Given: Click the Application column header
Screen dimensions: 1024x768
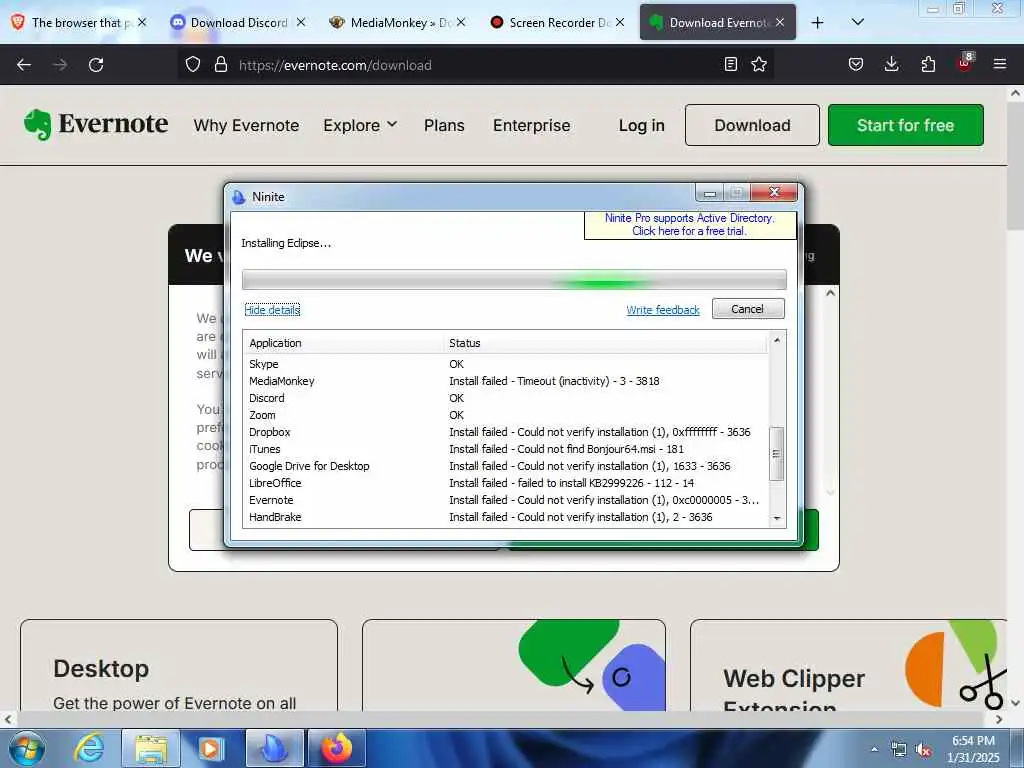Looking at the screenshot, I should click(x=344, y=343).
